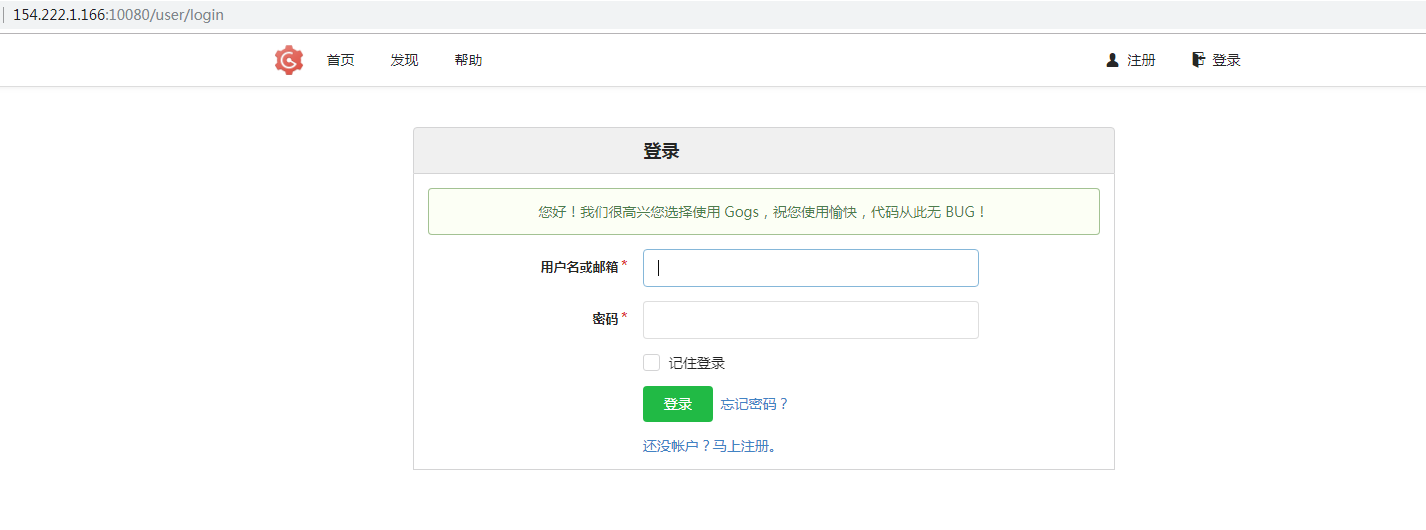The height and width of the screenshot is (530, 1426).
Task: Open the 发现 explore menu item
Action: (404, 60)
